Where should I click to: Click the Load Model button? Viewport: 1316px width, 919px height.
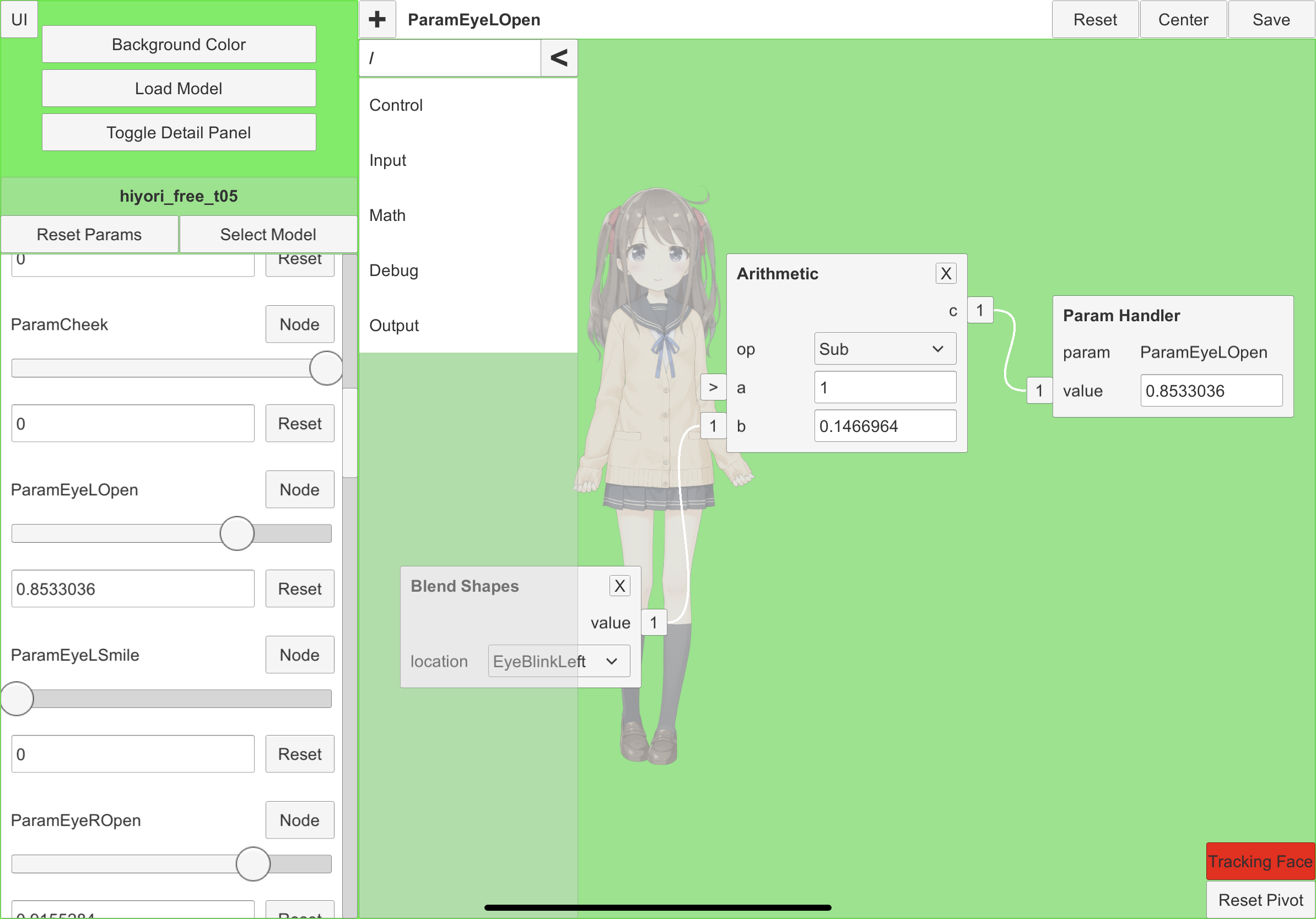click(179, 88)
